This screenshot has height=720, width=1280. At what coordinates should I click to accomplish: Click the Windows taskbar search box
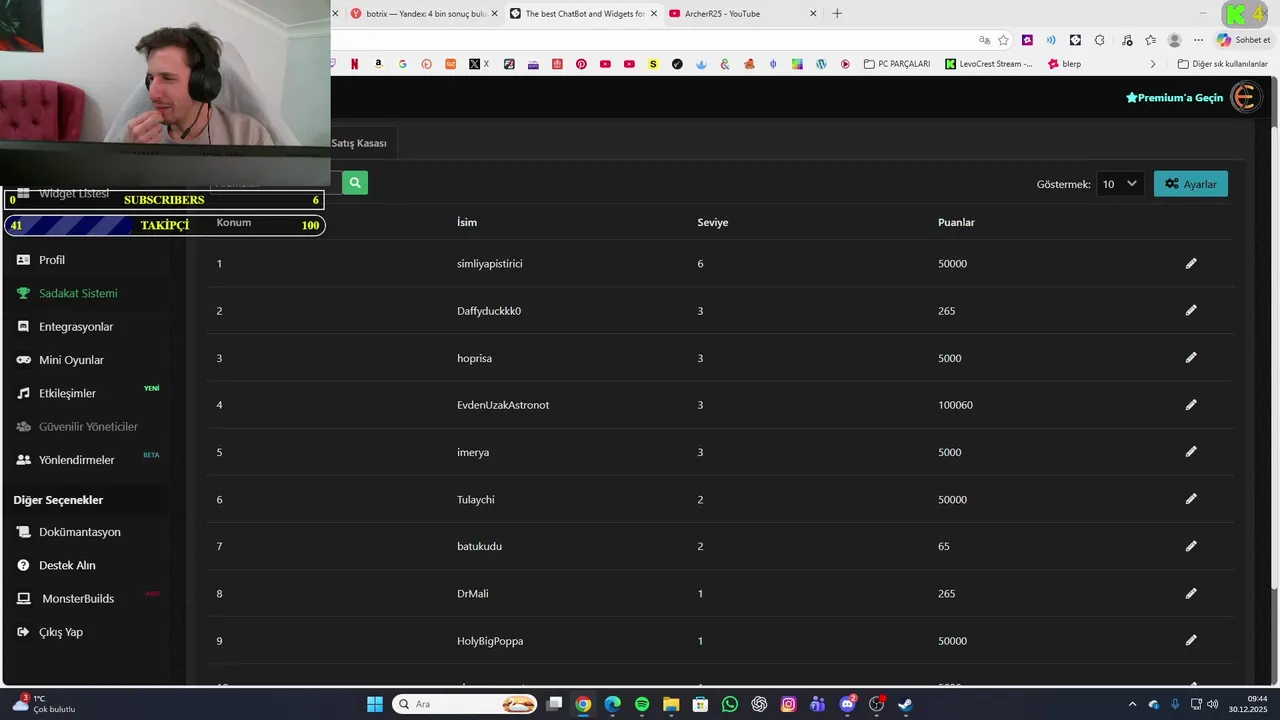point(464,704)
